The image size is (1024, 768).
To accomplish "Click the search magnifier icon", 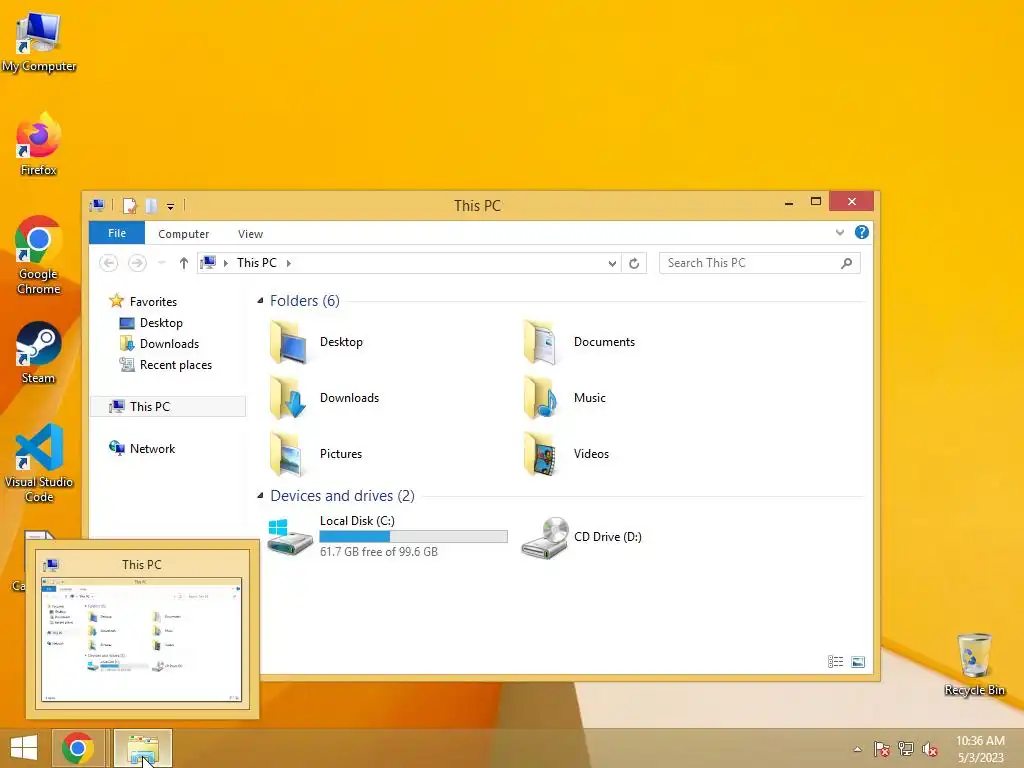I will 846,263.
